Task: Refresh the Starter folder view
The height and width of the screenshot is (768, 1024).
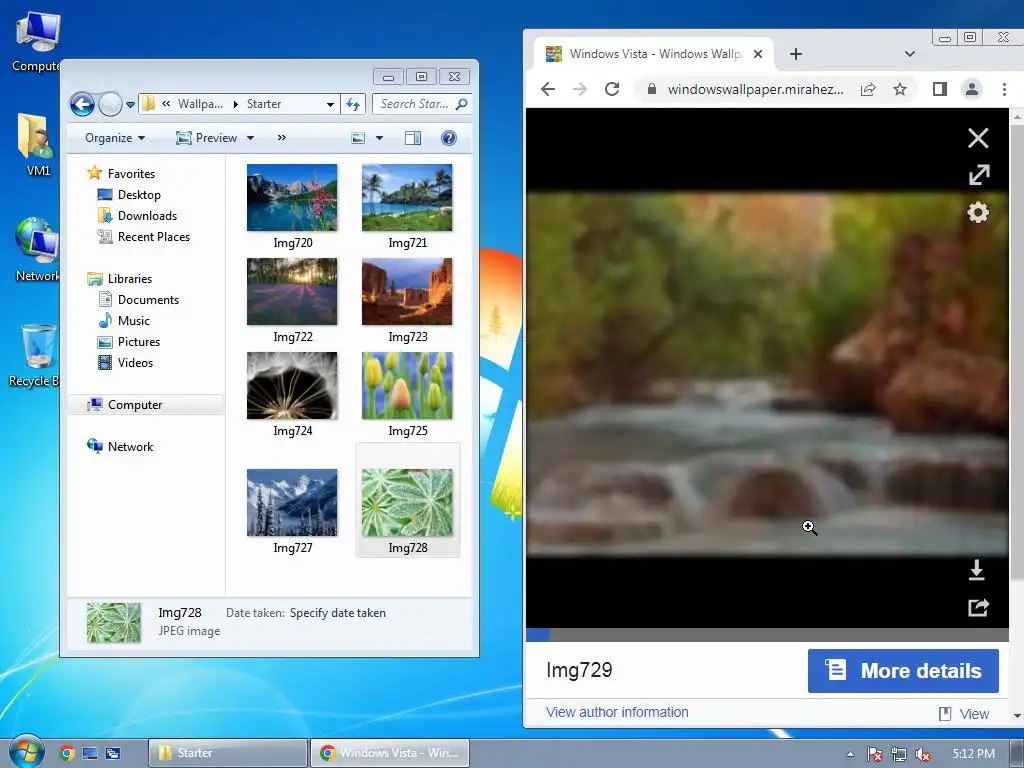Action: pos(353,104)
